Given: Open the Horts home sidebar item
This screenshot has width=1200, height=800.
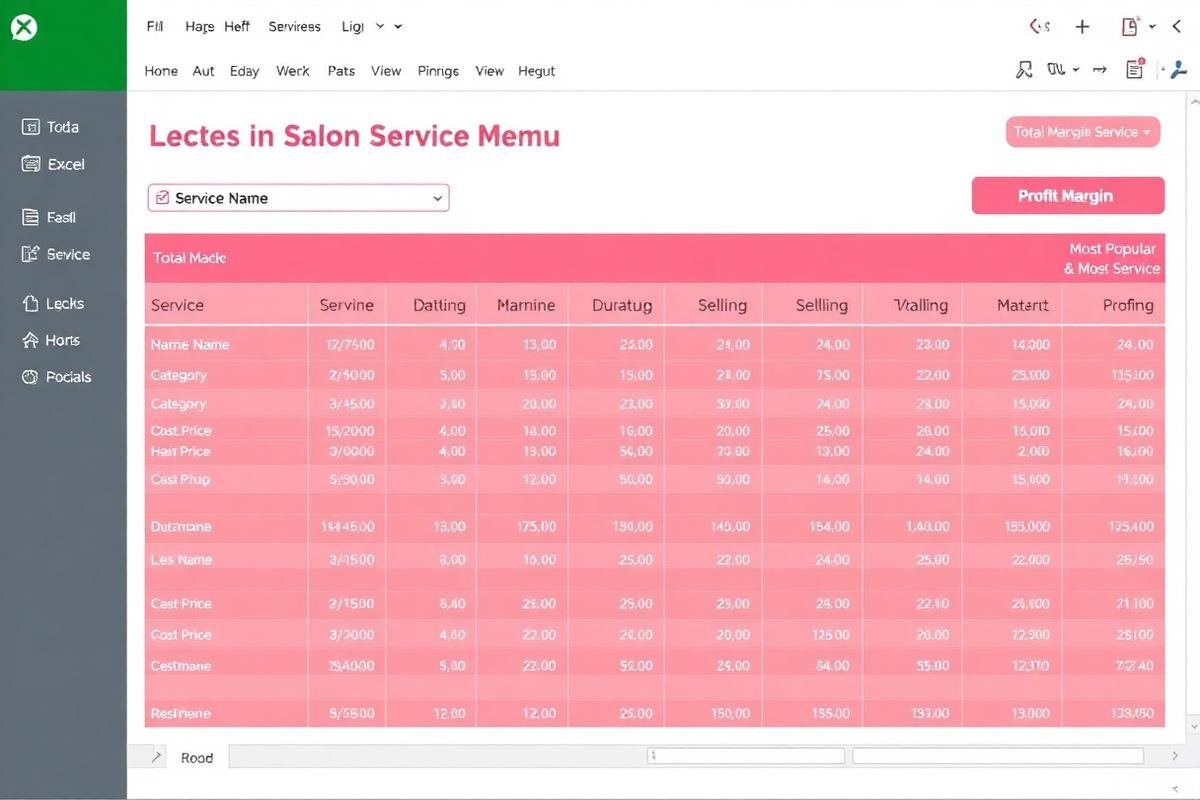Looking at the screenshot, I should [x=50, y=340].
